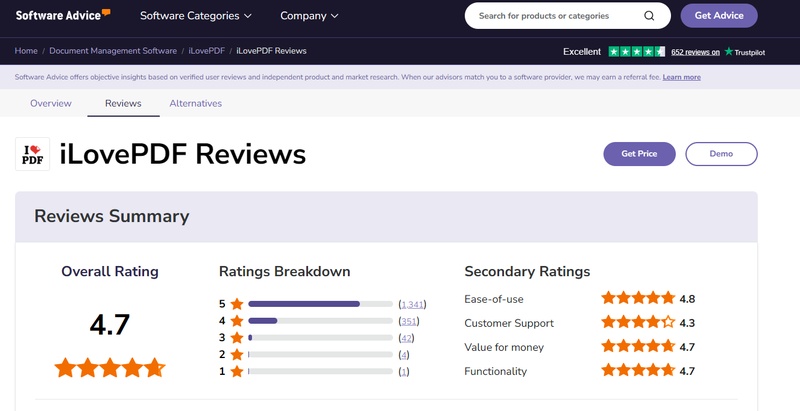This screenshot has height=411, width=800.
Task: Expand the Software Categories menu
Action: (x=196, y=16)
